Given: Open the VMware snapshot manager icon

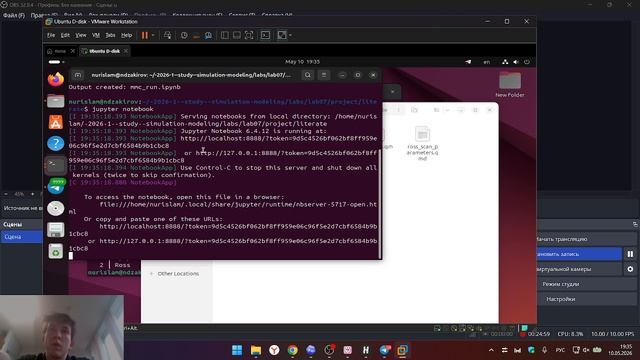Looking at the screenshot, I should click(x=209, y=36).
